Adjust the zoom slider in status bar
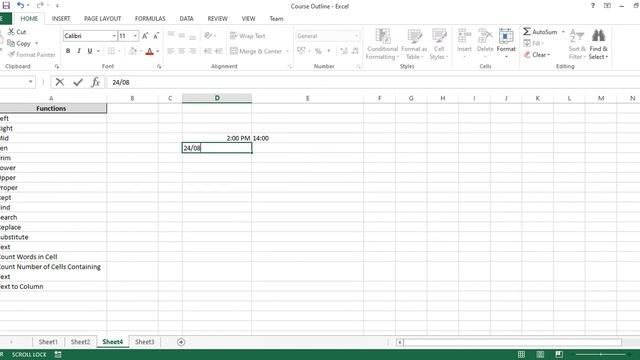 pyautogui.click(x=600, y=354)
